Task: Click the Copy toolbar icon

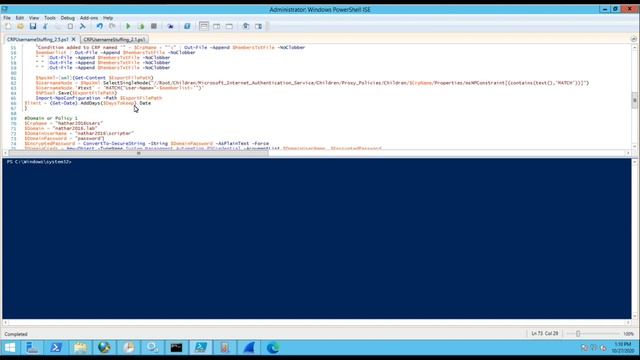Action: coord(58,26)
